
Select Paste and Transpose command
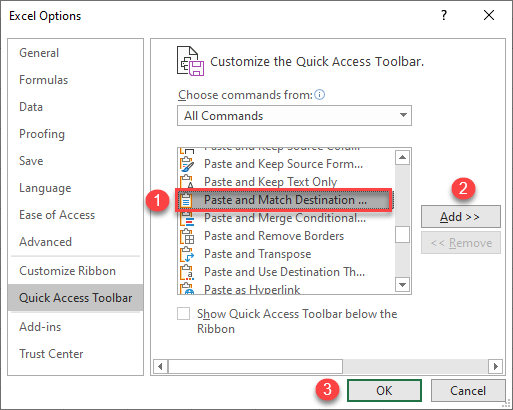click(x=286, y=254)
